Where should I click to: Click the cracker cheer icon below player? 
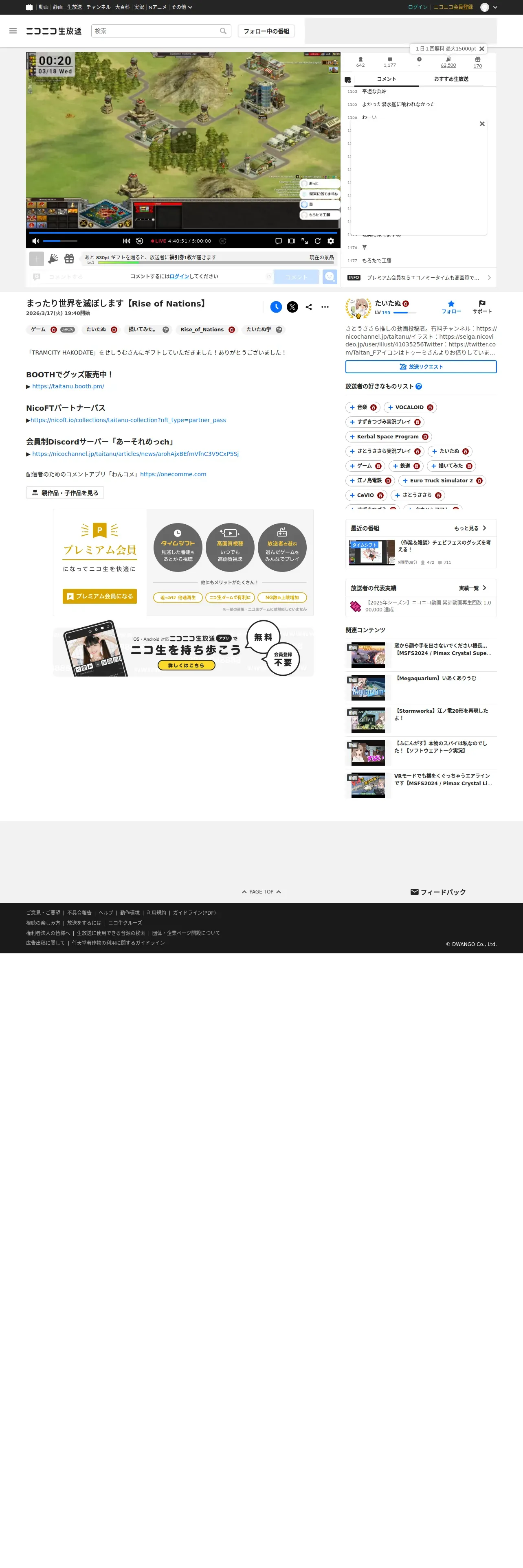tap(53, 259)
